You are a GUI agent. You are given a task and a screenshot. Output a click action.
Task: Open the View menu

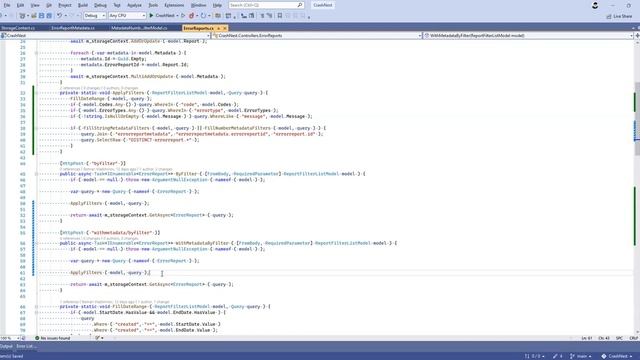coord(35,5)
